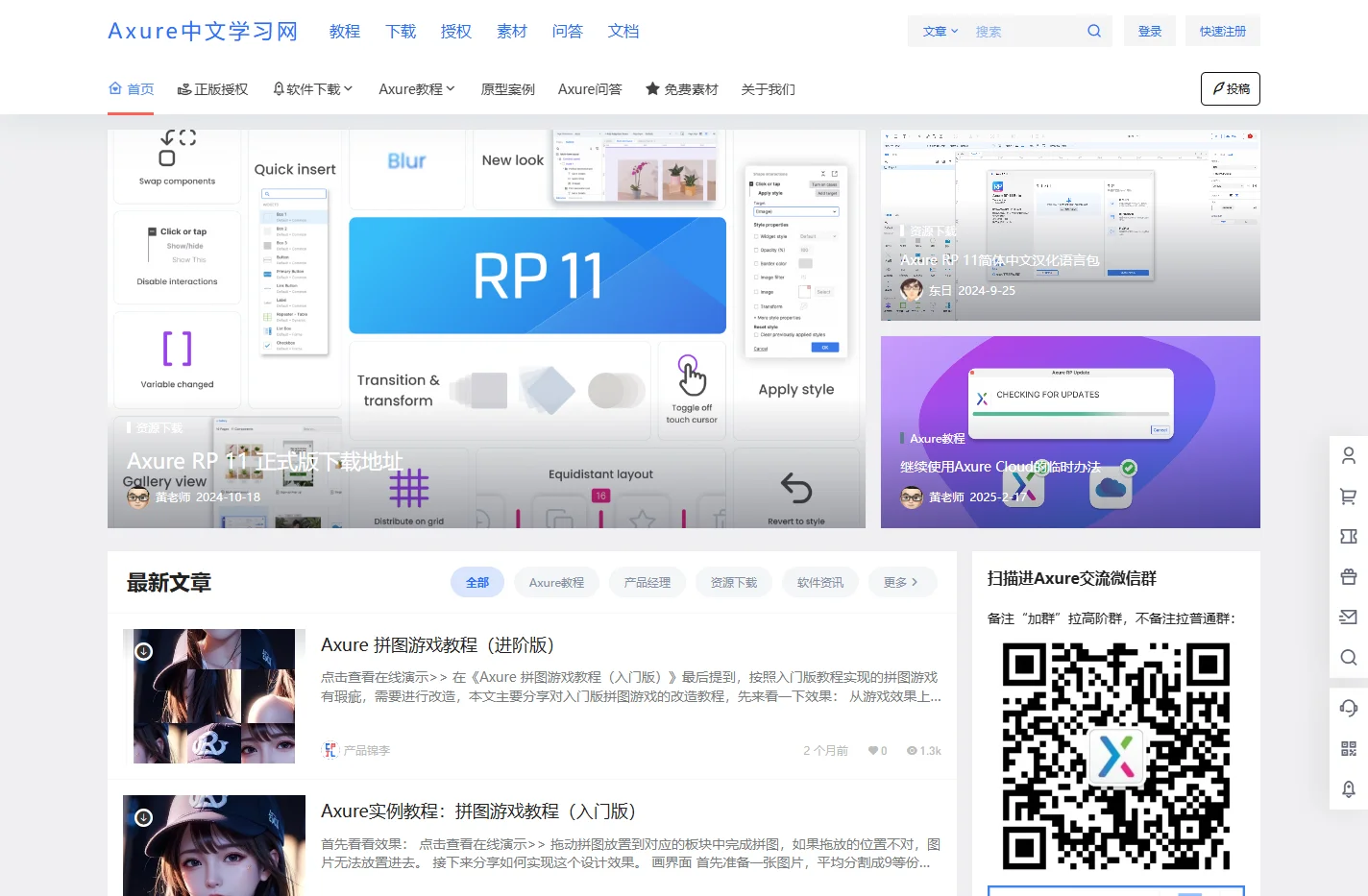Go to 原型案例 nav item
This screenshot has width=1368, height=896.
(507, 88)
